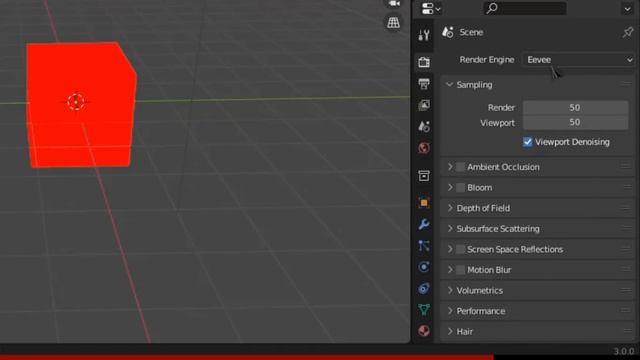Open the Particle properties tab
The height and width of the screenshot is (360, 640).
pyautogui.click(x=424, y=245)
